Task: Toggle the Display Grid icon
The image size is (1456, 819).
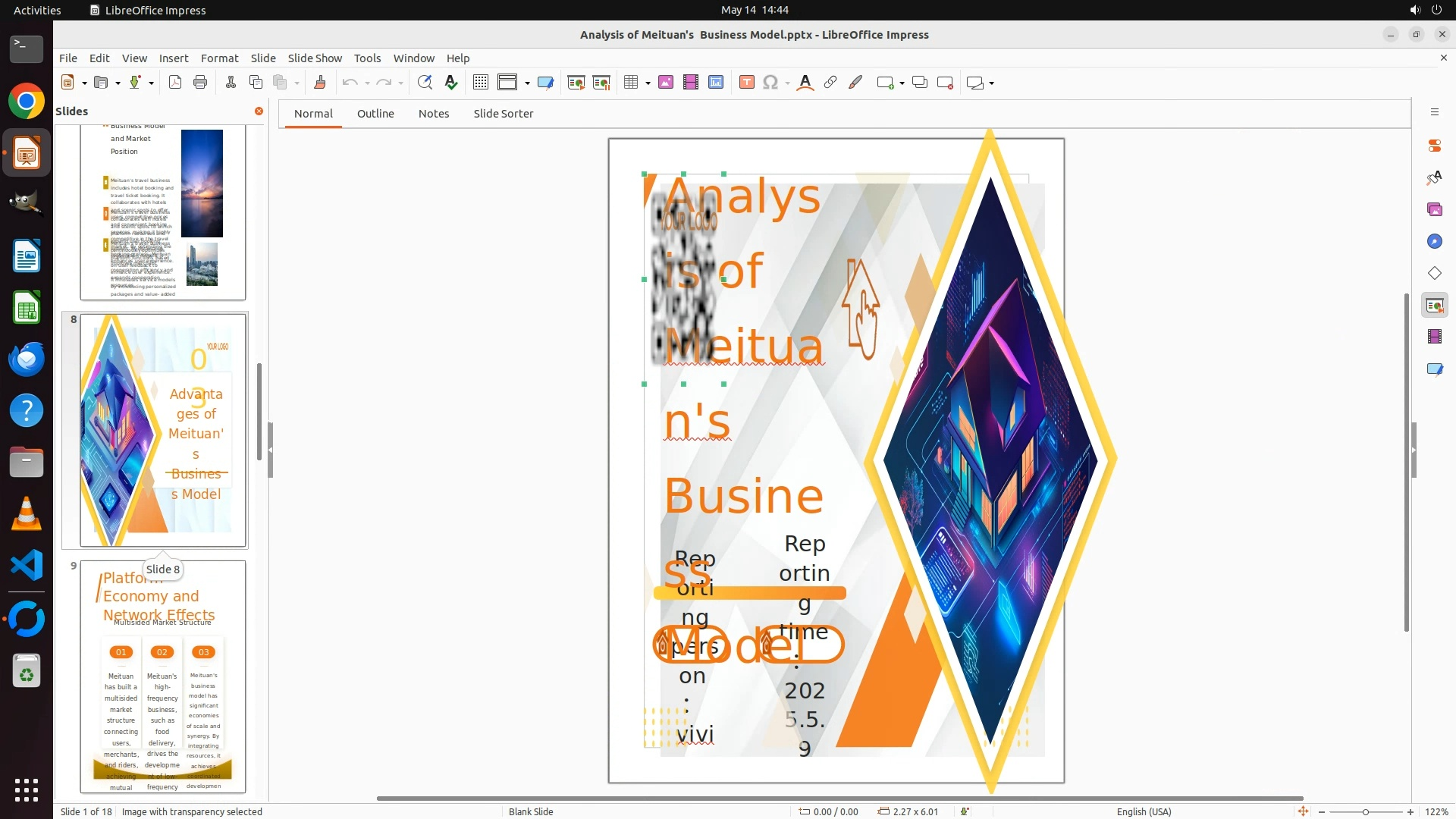Action: coord(481,83)
